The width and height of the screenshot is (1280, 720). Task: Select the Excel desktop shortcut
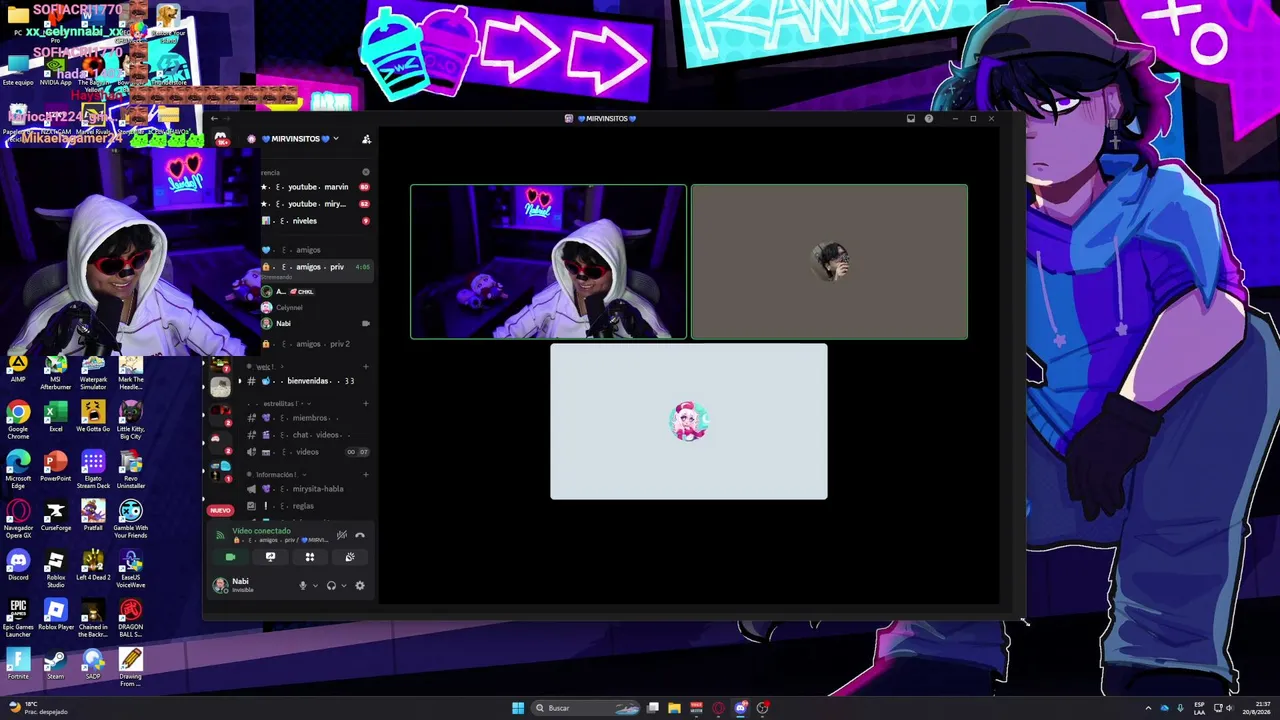point(56,418)
